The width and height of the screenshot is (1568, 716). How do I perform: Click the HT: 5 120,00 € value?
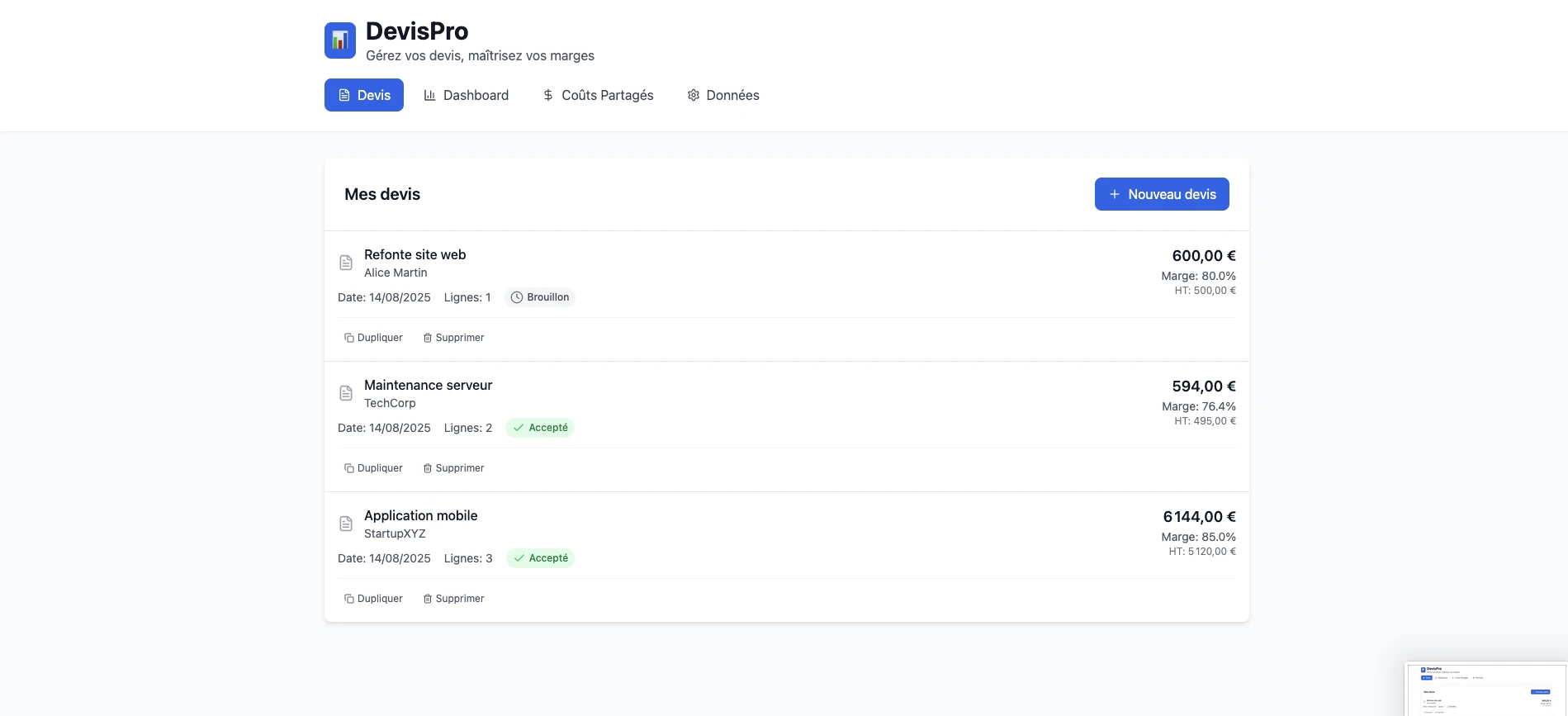click(x=1202, y=552)
